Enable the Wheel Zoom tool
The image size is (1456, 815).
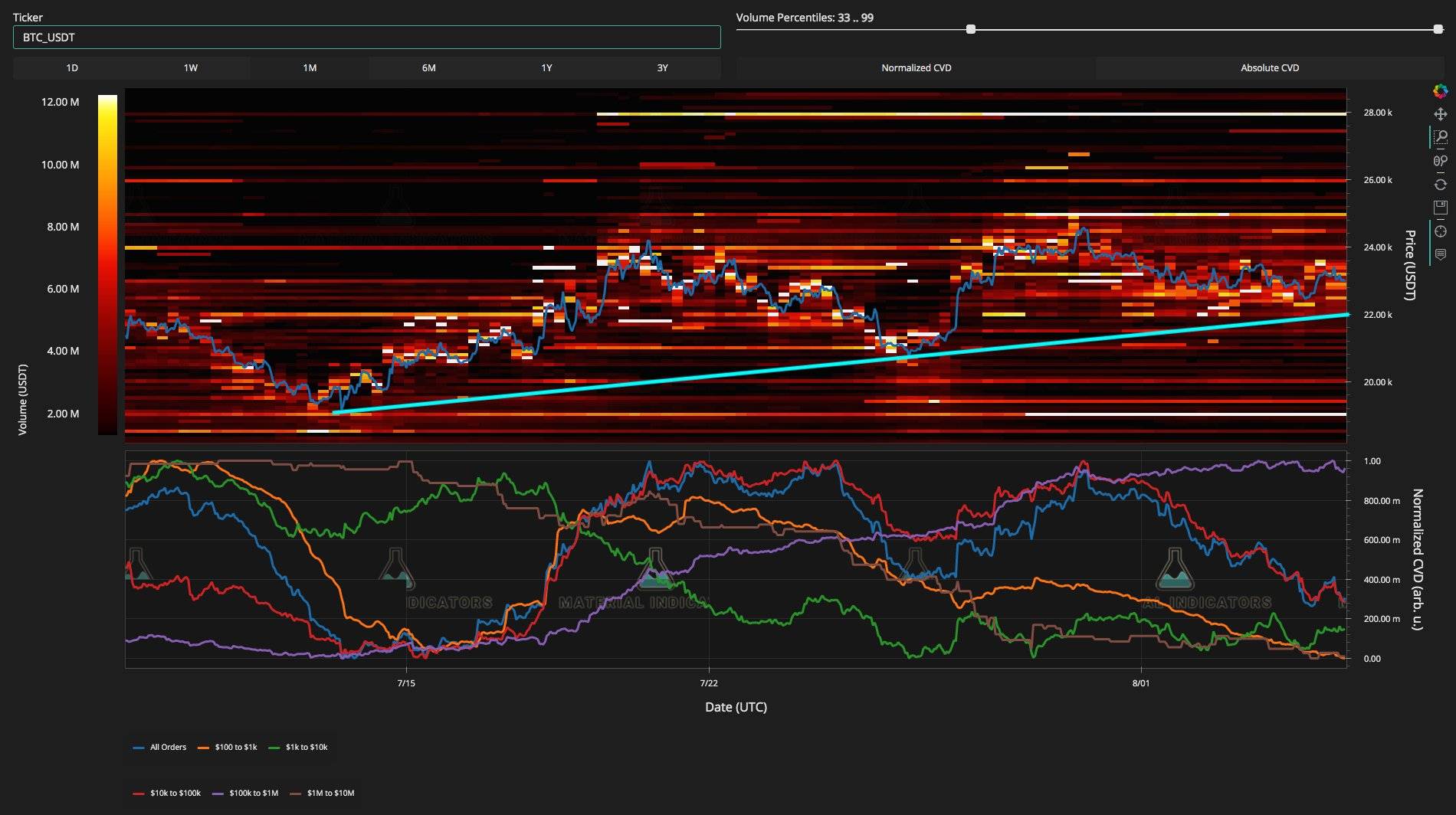pos(1440,161)
